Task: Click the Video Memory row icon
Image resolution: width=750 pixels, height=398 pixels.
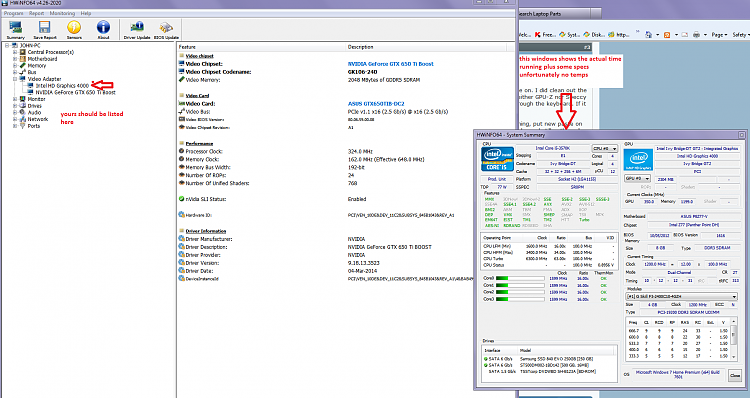Action: click(x=182, y=80)
